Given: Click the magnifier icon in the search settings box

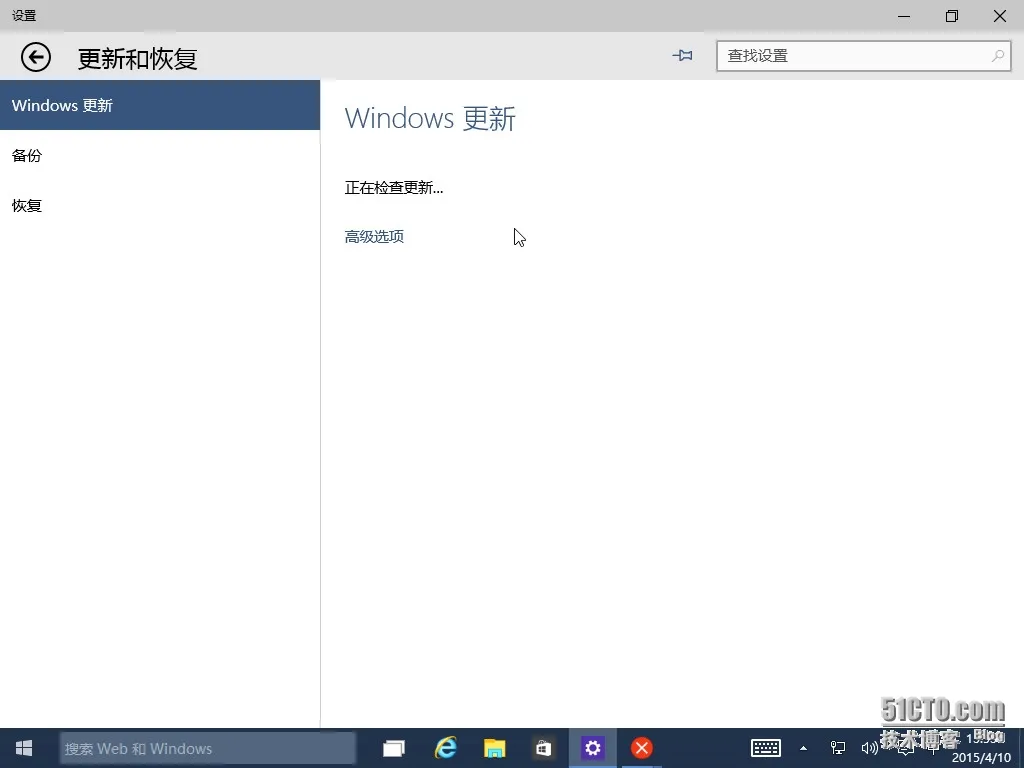Looking at the screenshot, I should click(997, 56).
